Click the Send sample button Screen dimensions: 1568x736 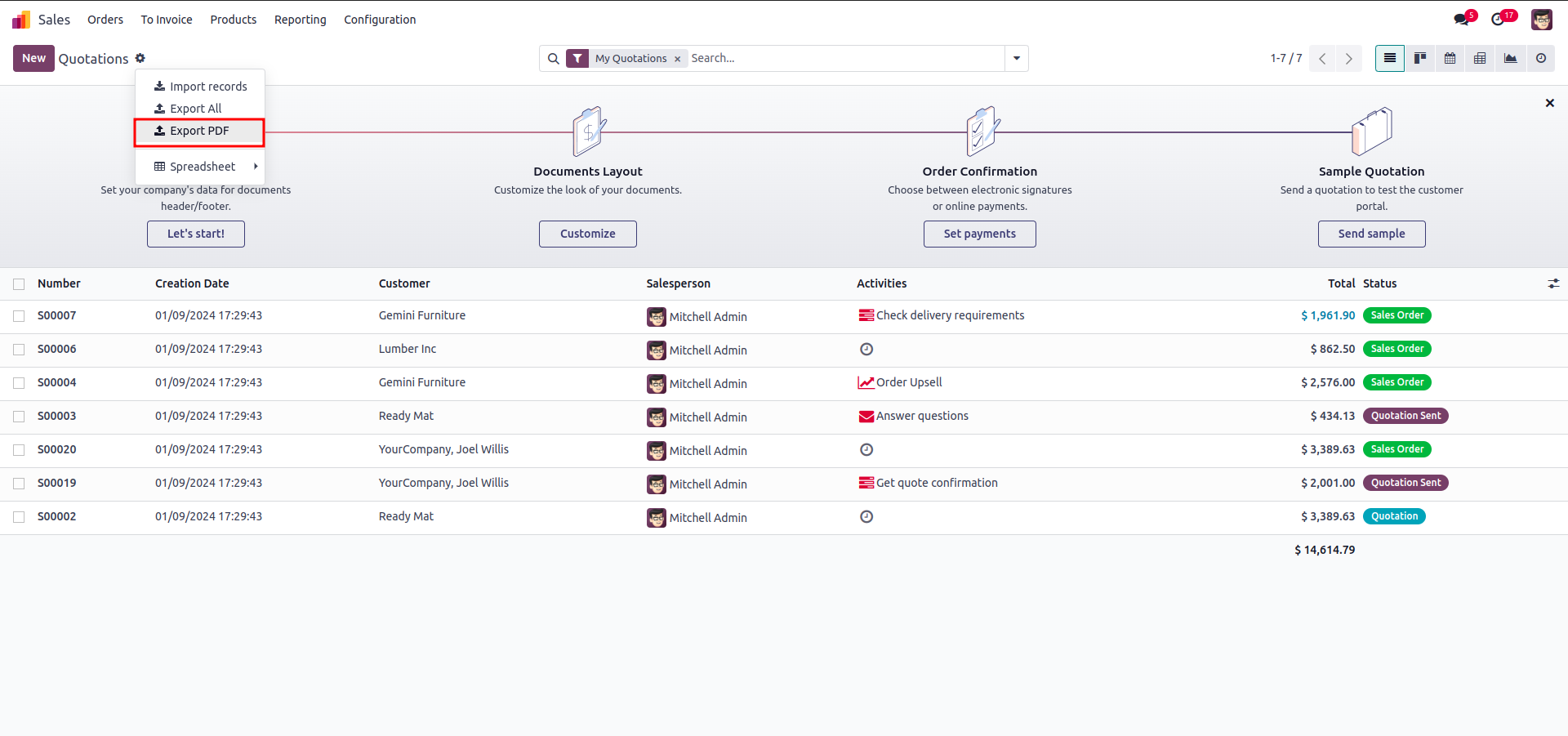1371,234
